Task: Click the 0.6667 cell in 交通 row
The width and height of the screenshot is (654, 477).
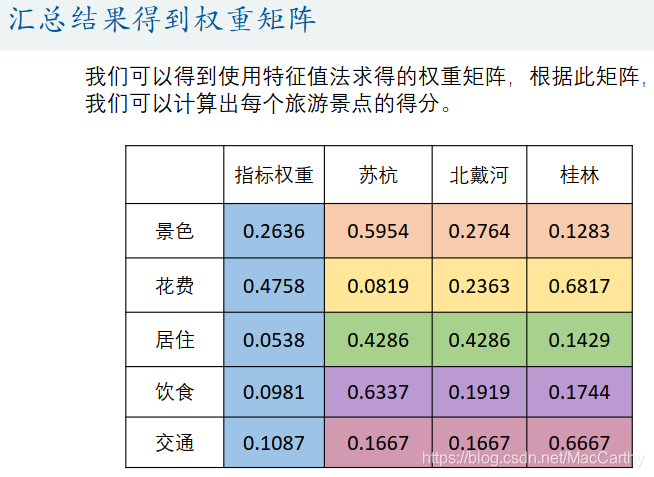Action: click(x=579, y=442)
